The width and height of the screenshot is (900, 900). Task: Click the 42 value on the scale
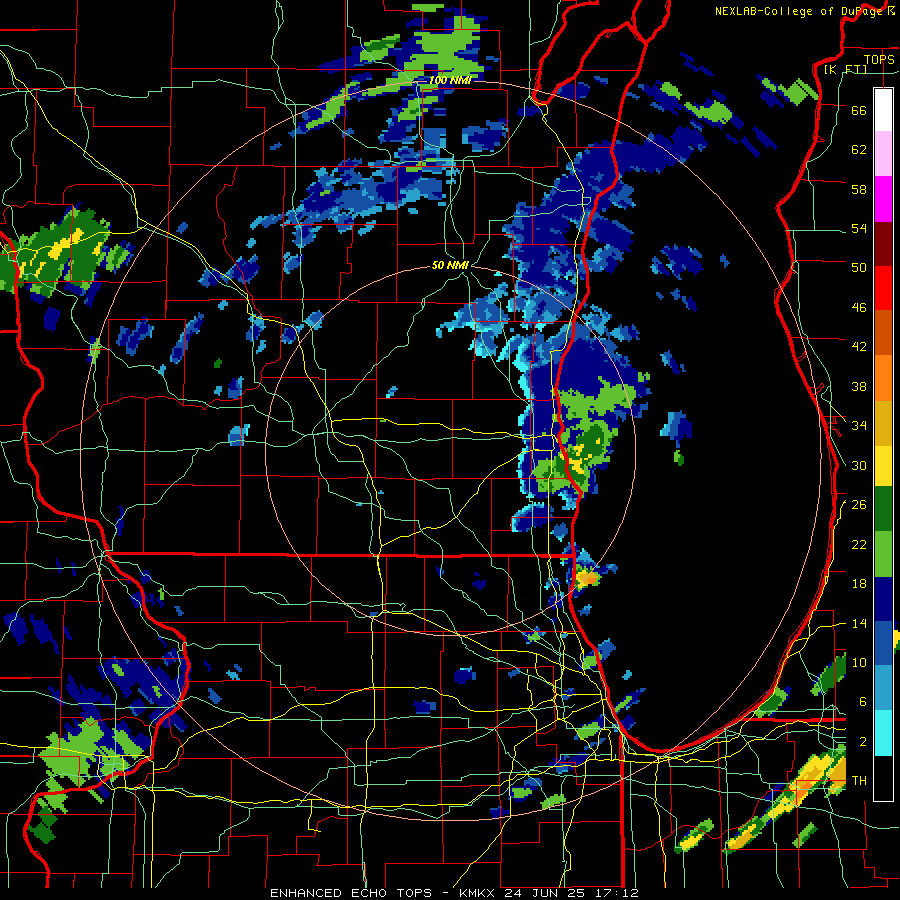(x=859, y=346)
